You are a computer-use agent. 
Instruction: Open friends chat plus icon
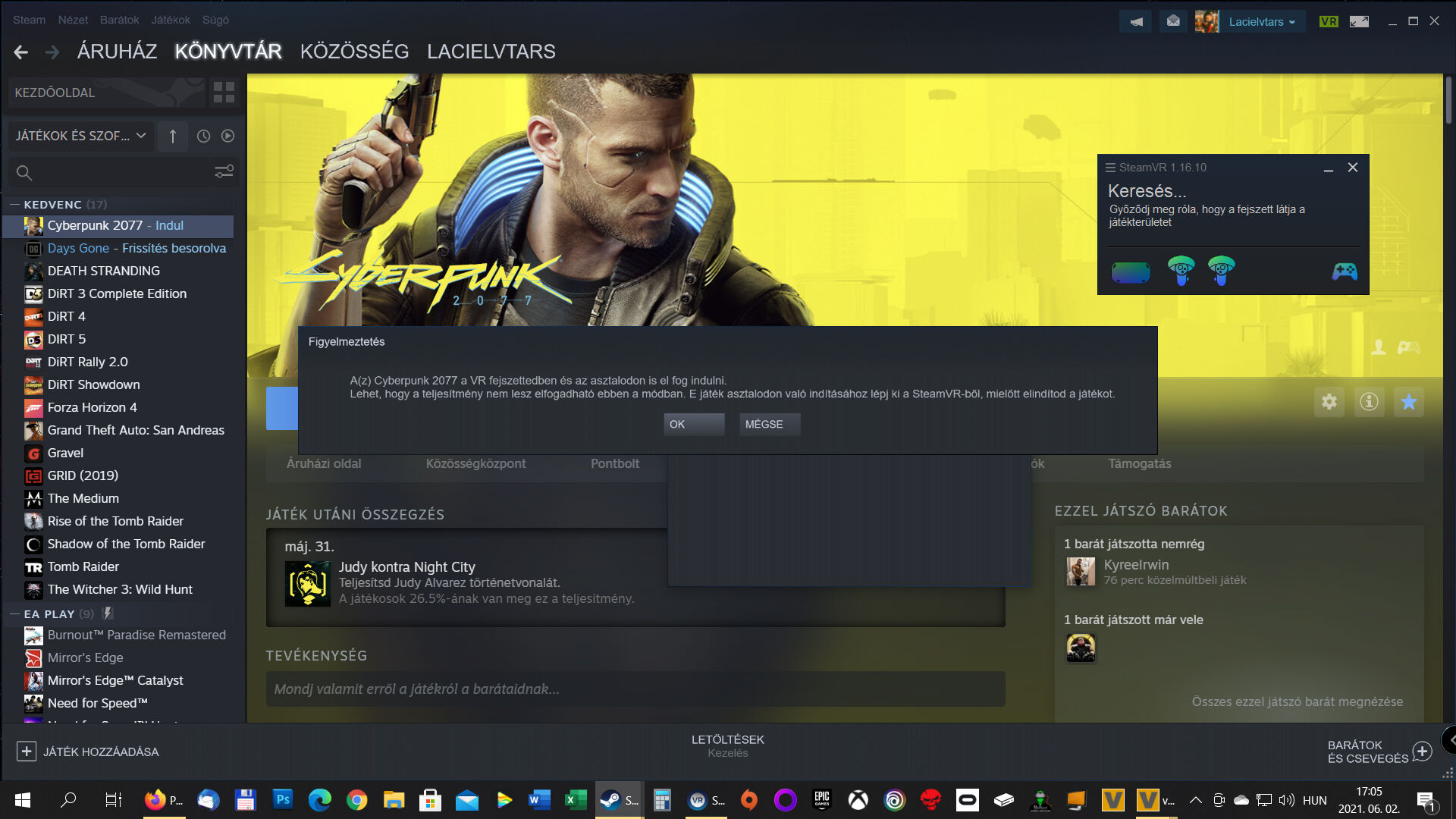[x=1423, y=752]
